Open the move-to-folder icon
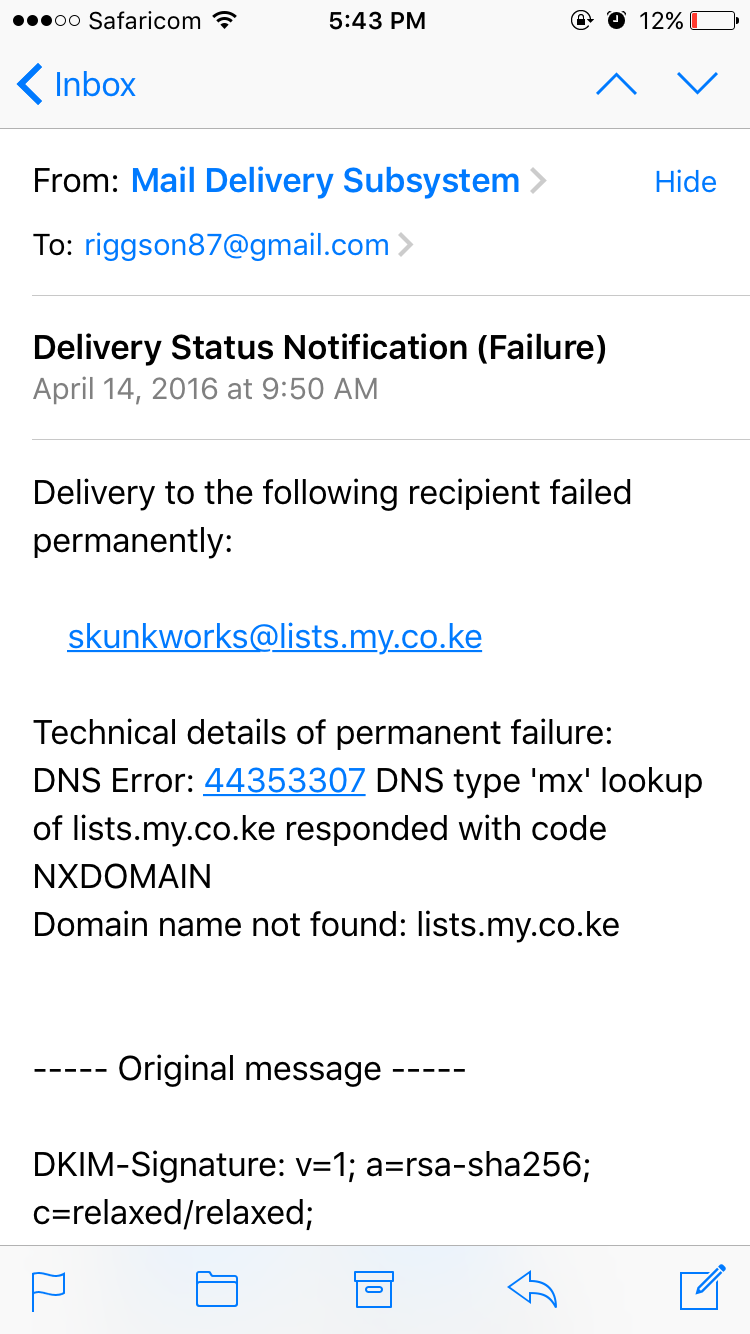This screenshot has height=1334, width=750. click(x=217, y=1289)
